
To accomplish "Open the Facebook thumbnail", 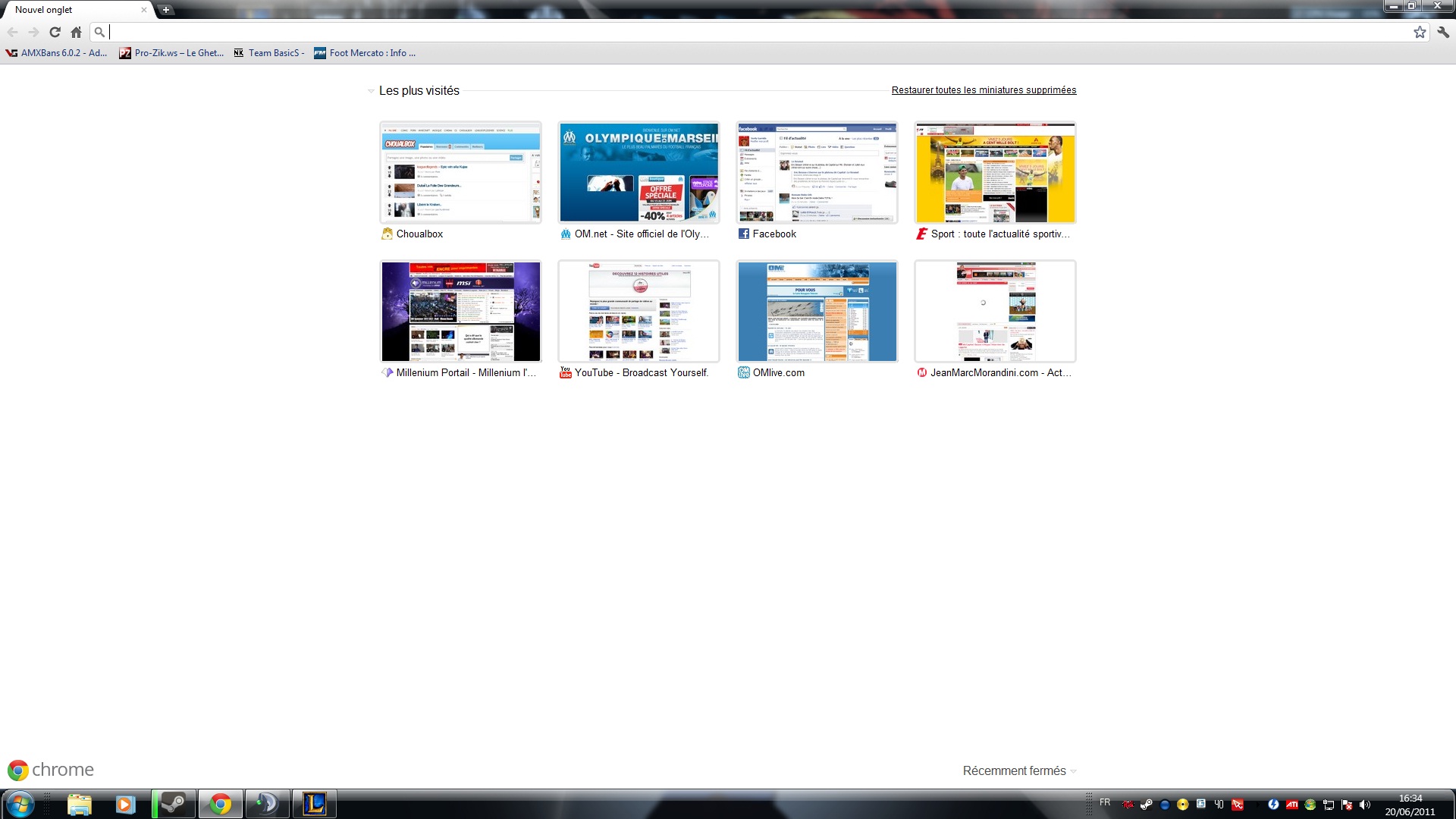I will click(x=817, y=173).
